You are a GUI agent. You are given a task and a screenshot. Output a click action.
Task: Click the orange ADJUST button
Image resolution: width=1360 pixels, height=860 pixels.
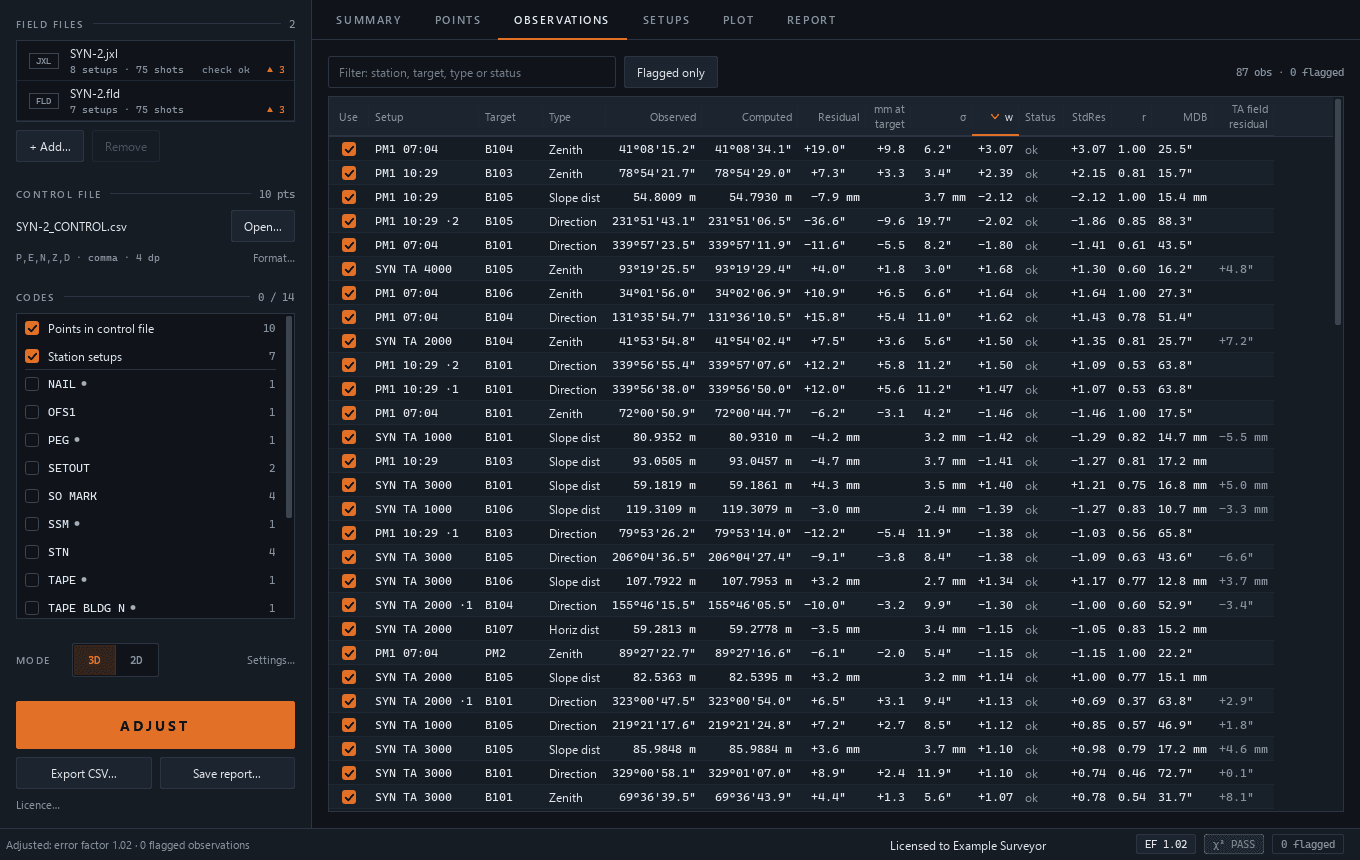(155, 725)
